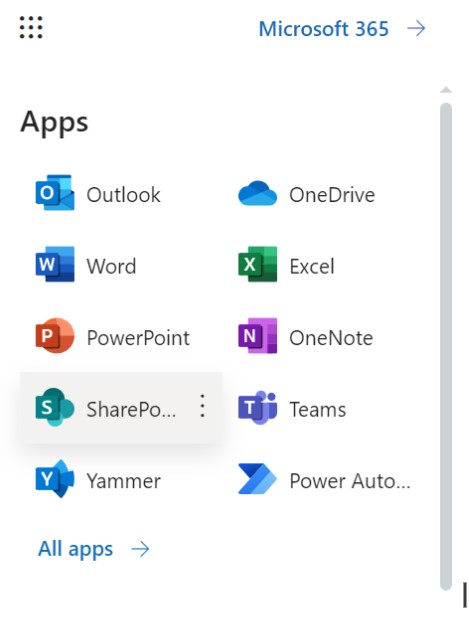
Task: Open OneDrive cloud icon
Action: coord(257,193)
